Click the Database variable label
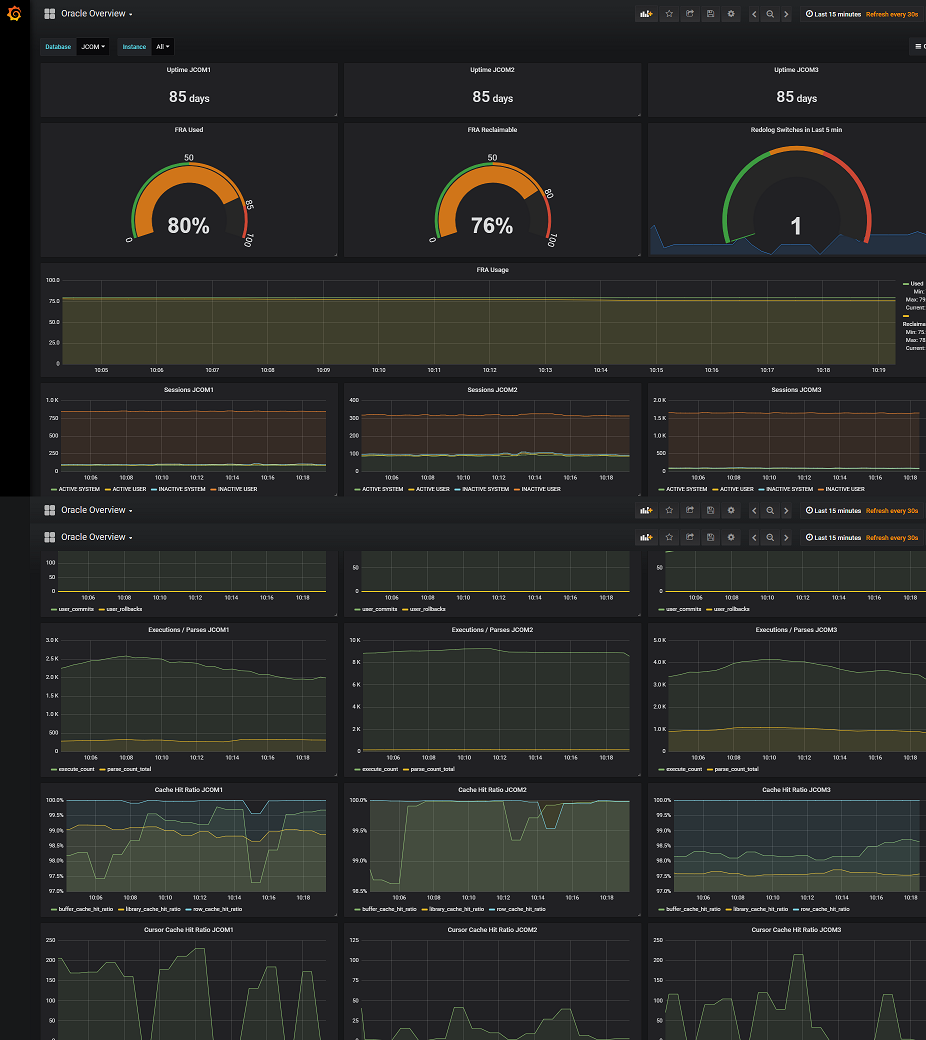926x1040 pixels. tap(58, 46)
